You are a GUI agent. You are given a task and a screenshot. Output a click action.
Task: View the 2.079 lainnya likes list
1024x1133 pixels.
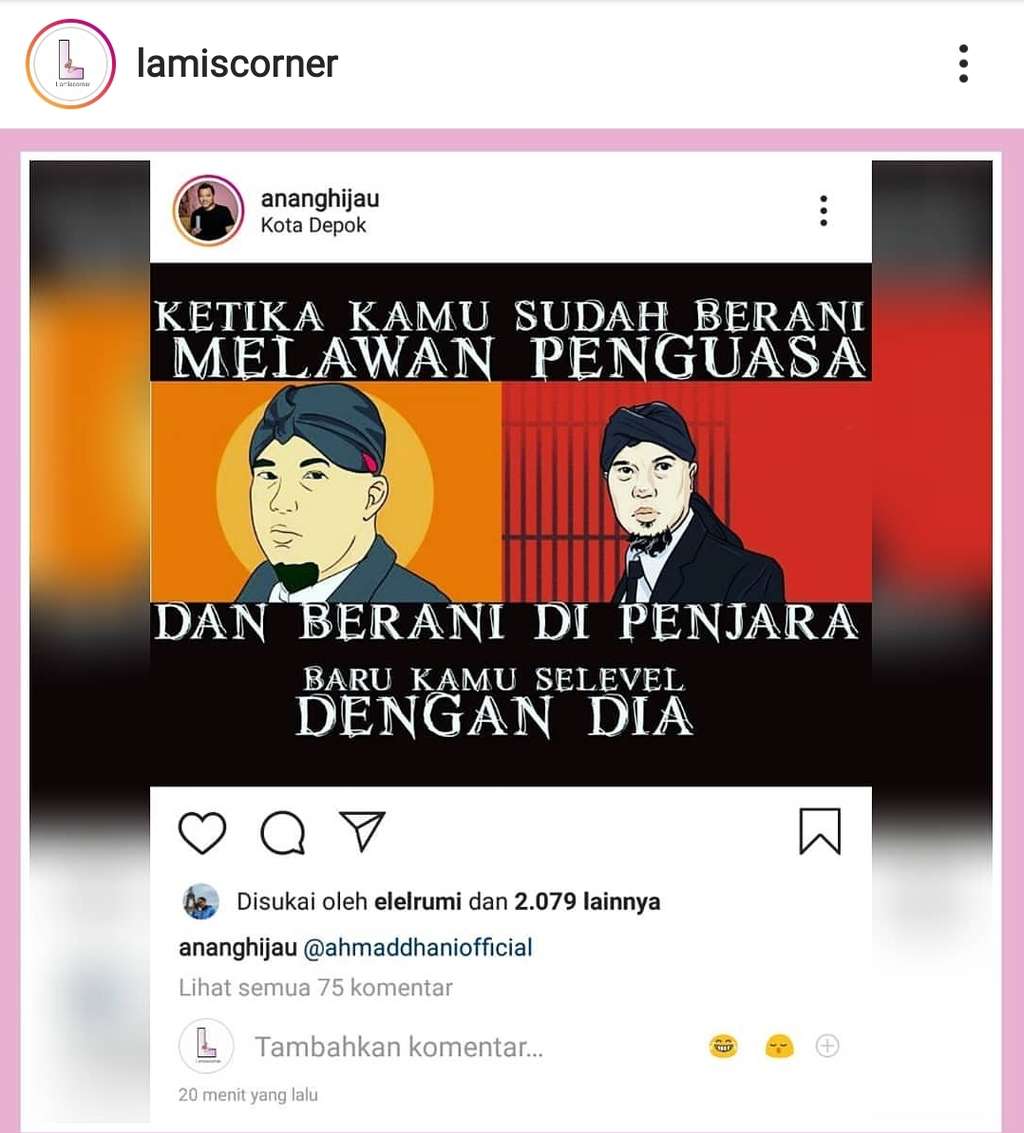(587, 902)
